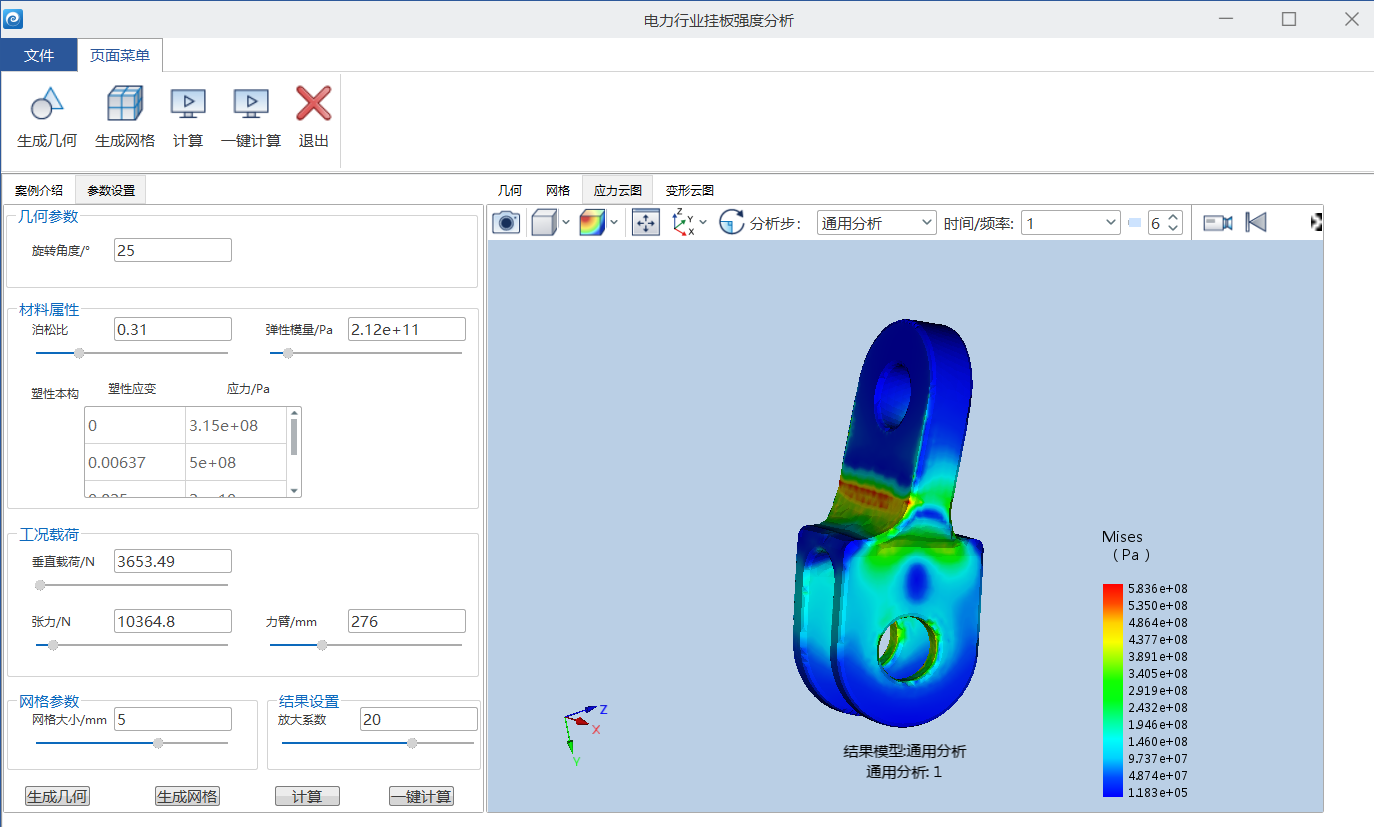This screenshot has width=1374, height=827.
Task: Click the 旋转角度 input field
Action: click(x=173, y=250)
